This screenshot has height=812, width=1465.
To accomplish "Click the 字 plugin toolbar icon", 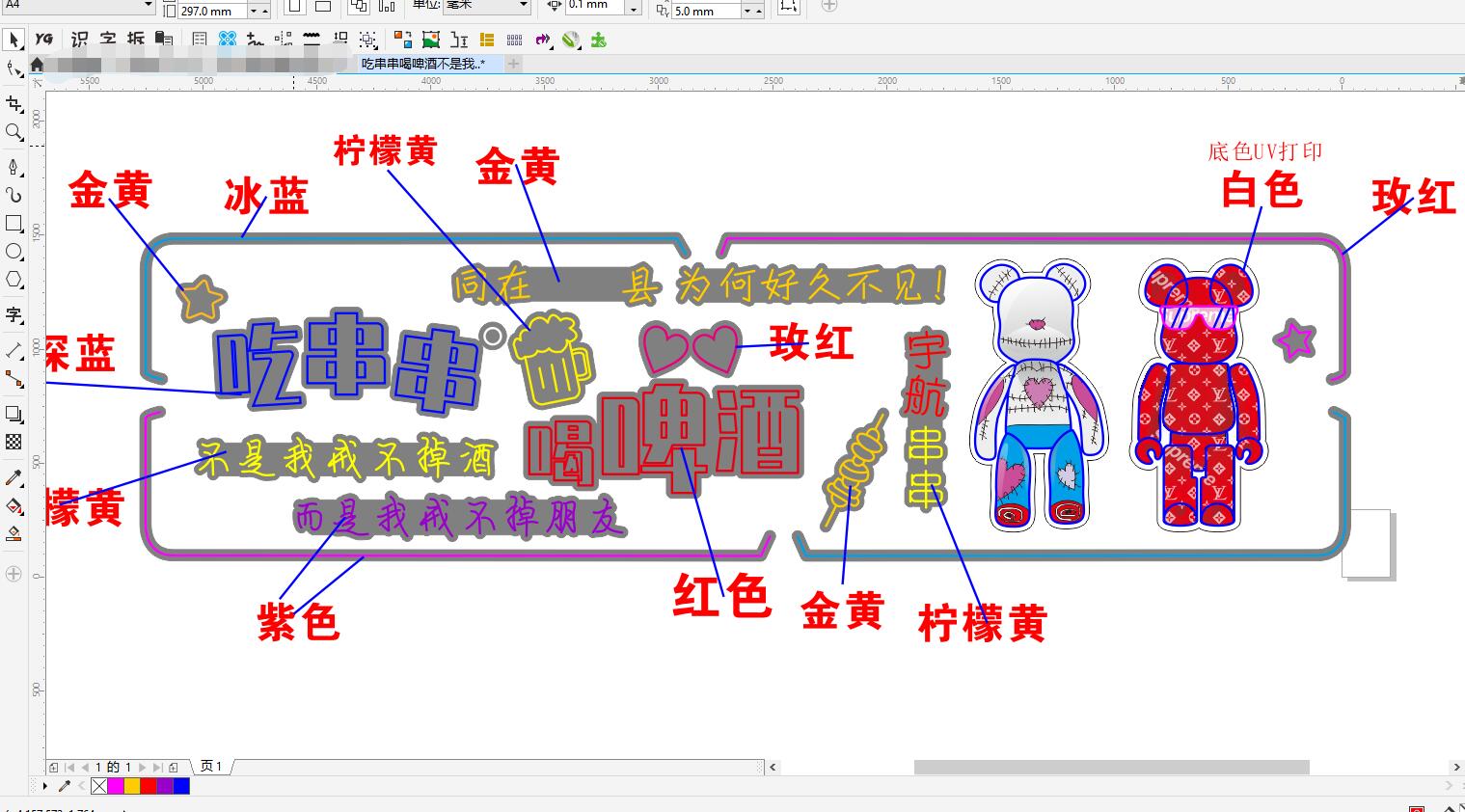I will pyautogui.click(x=108, y=40).
